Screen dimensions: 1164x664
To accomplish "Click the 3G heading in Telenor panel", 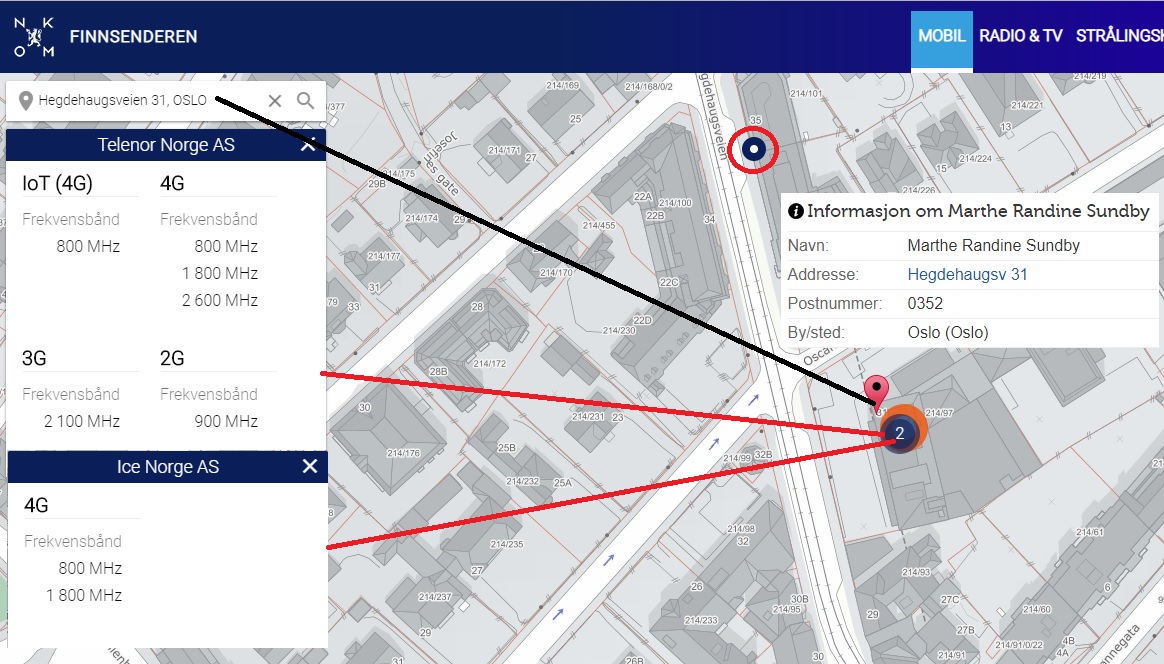I will [x=34, y=358].
